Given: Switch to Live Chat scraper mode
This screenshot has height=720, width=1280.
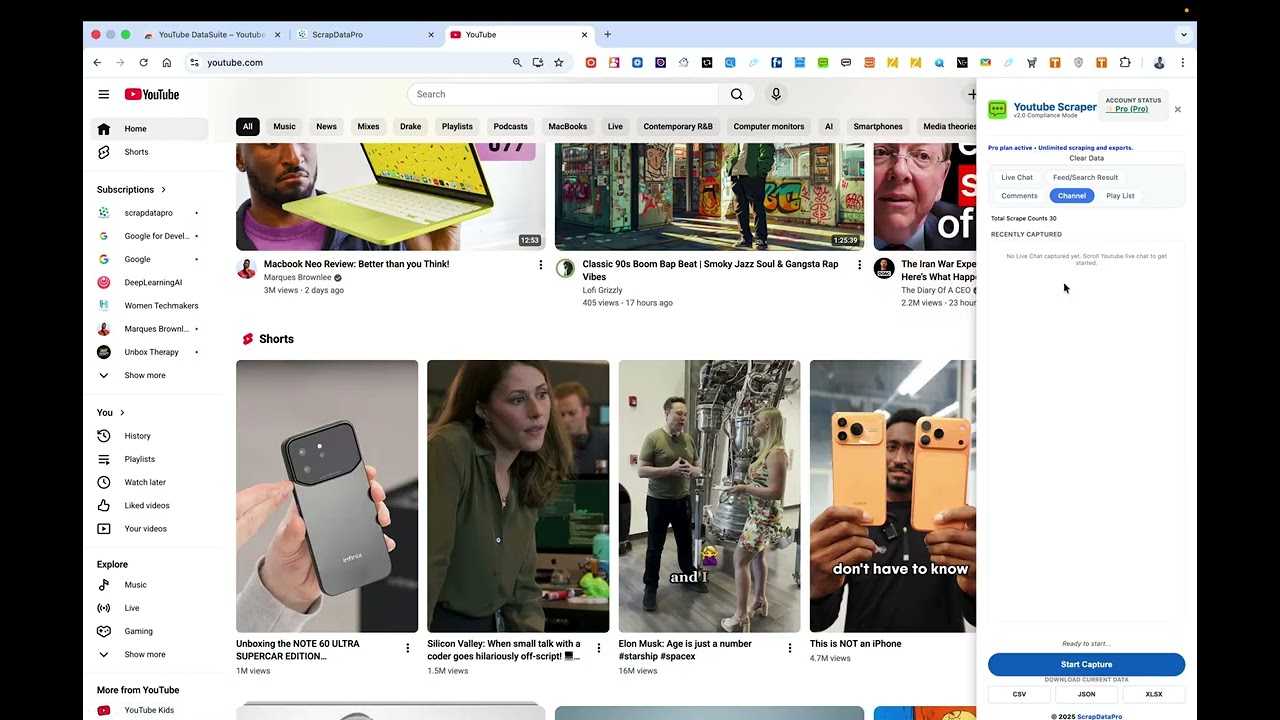Looking at the screenshot, I should click(x=1017, y=177).
